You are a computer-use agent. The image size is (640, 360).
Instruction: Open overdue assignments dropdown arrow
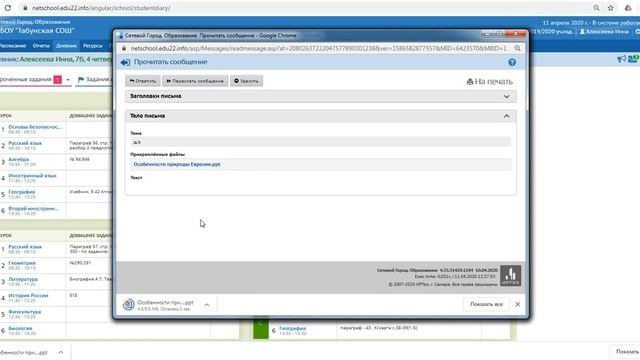coord(68,80)
